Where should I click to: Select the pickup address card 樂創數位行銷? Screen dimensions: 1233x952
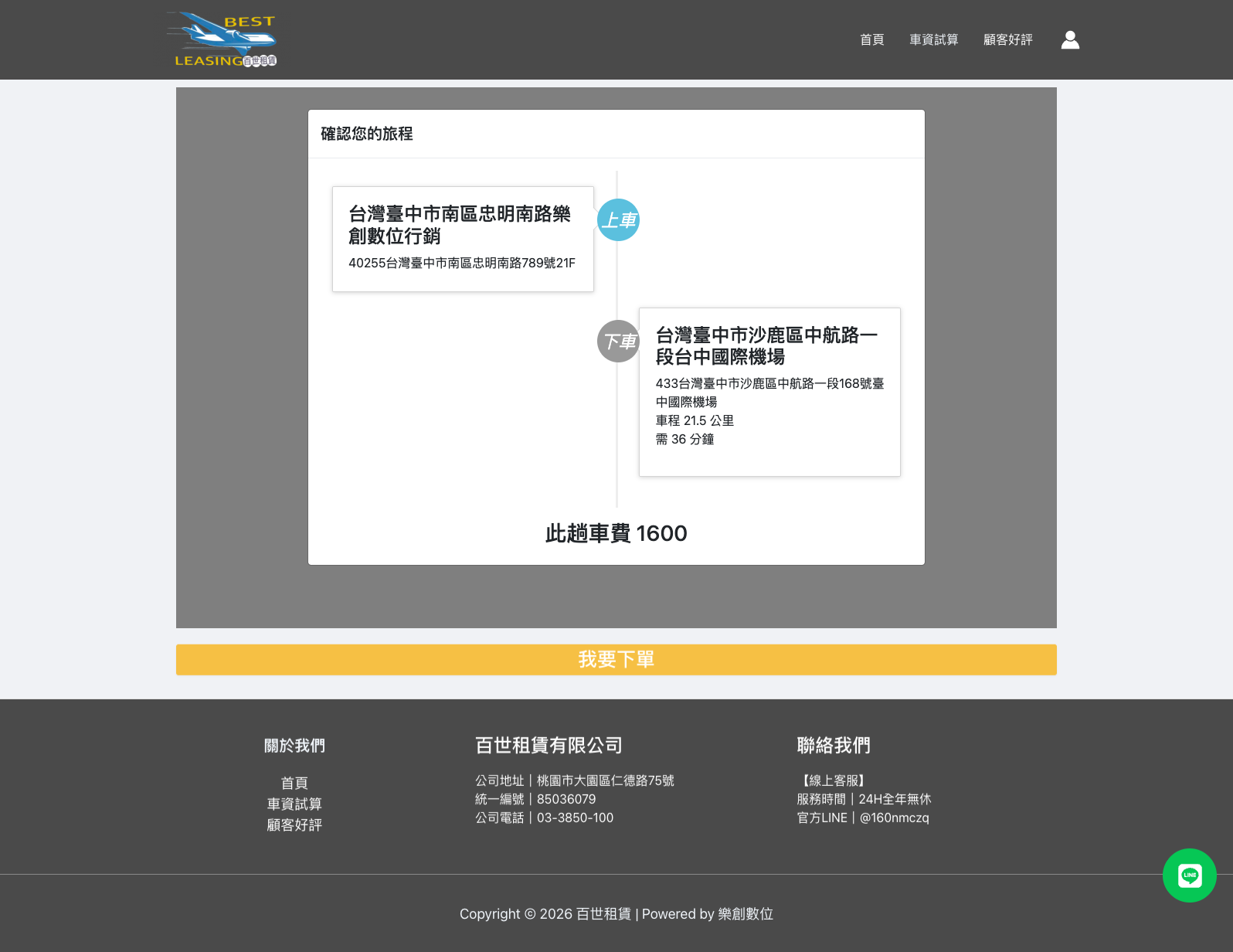coord(463,238)
